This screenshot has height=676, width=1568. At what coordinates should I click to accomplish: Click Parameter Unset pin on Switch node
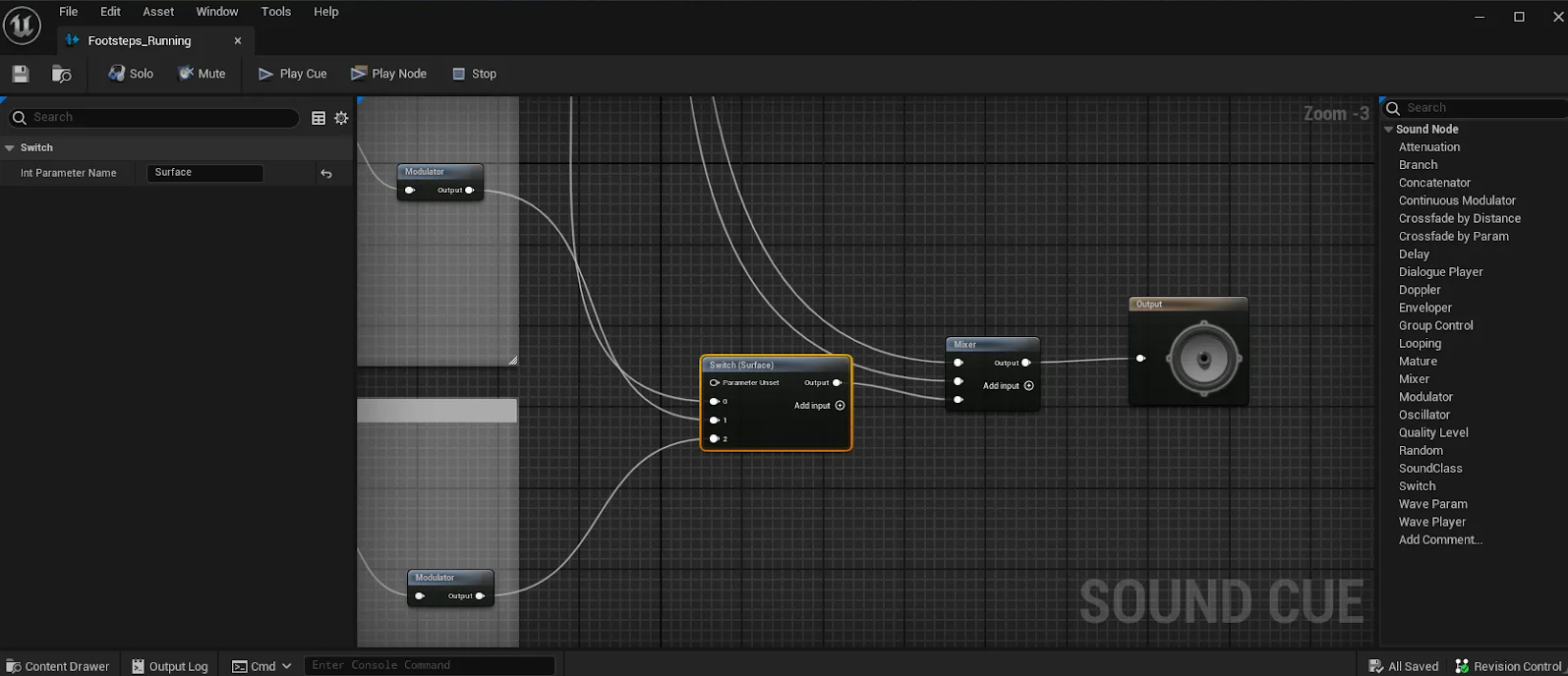(715, 383)
